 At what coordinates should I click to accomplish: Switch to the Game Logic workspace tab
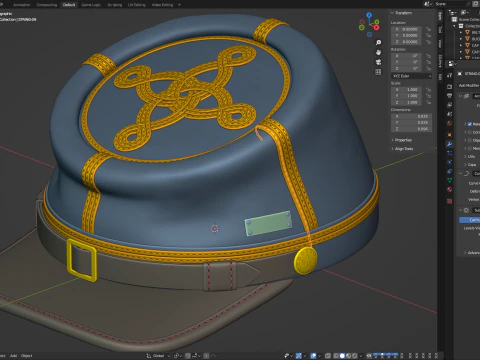91,5
